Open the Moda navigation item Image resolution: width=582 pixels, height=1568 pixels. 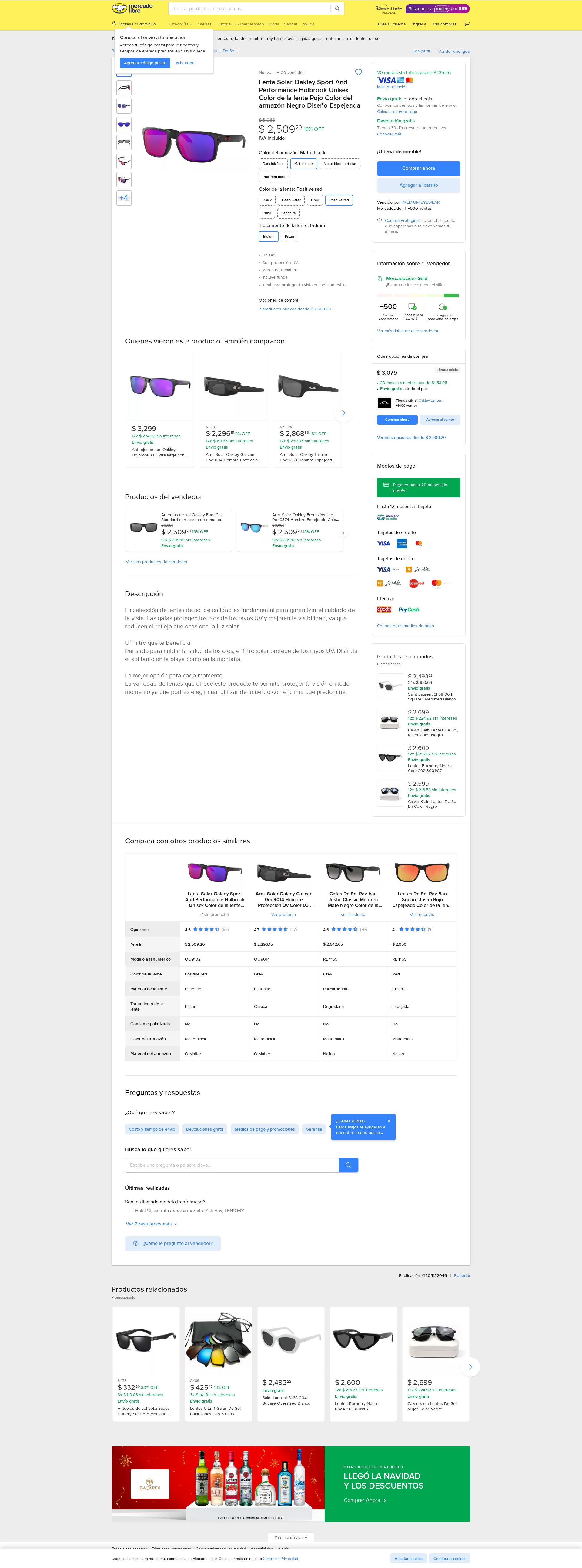click(x=274, y=24)
